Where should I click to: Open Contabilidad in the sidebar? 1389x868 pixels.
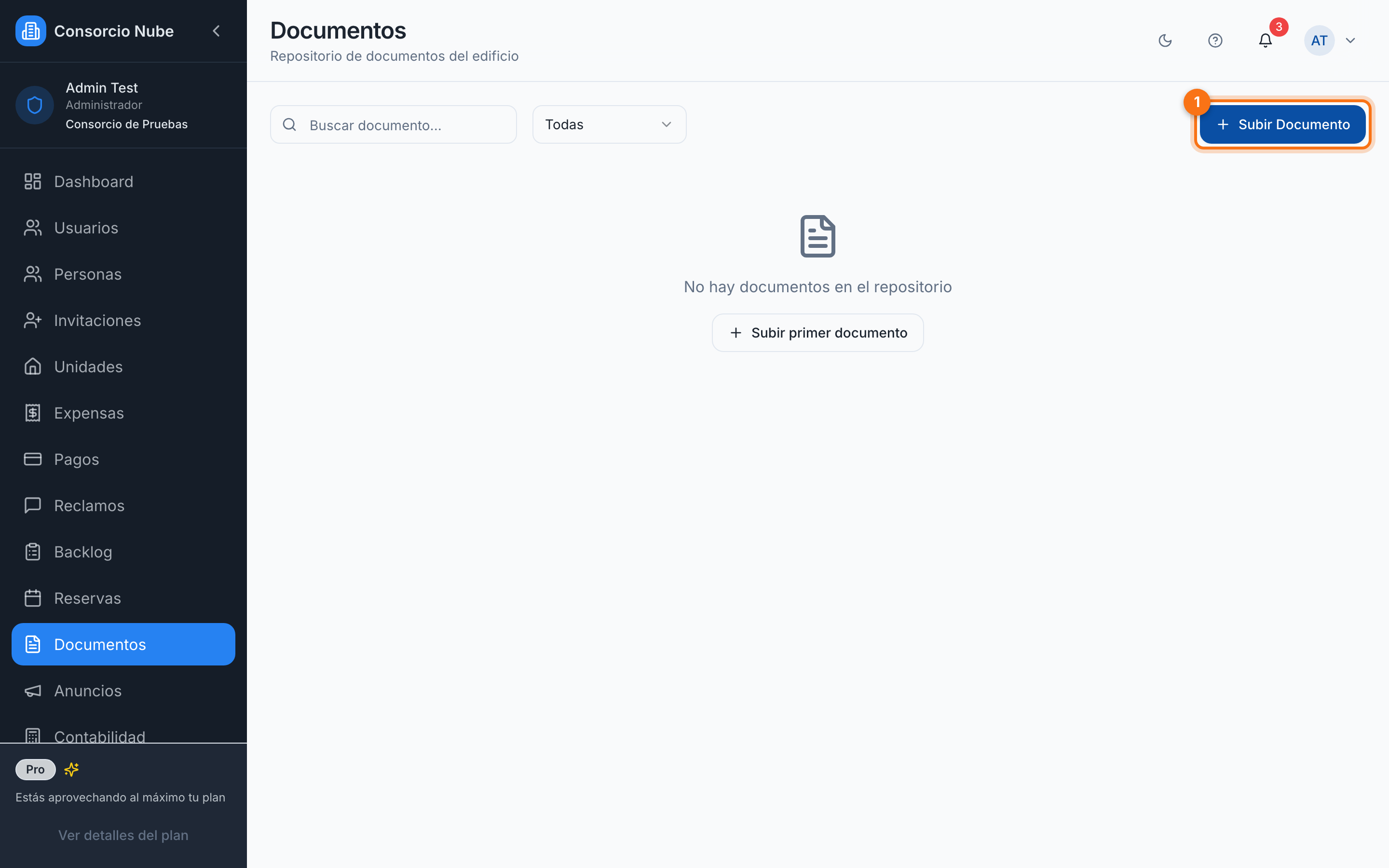click(123, 735)
